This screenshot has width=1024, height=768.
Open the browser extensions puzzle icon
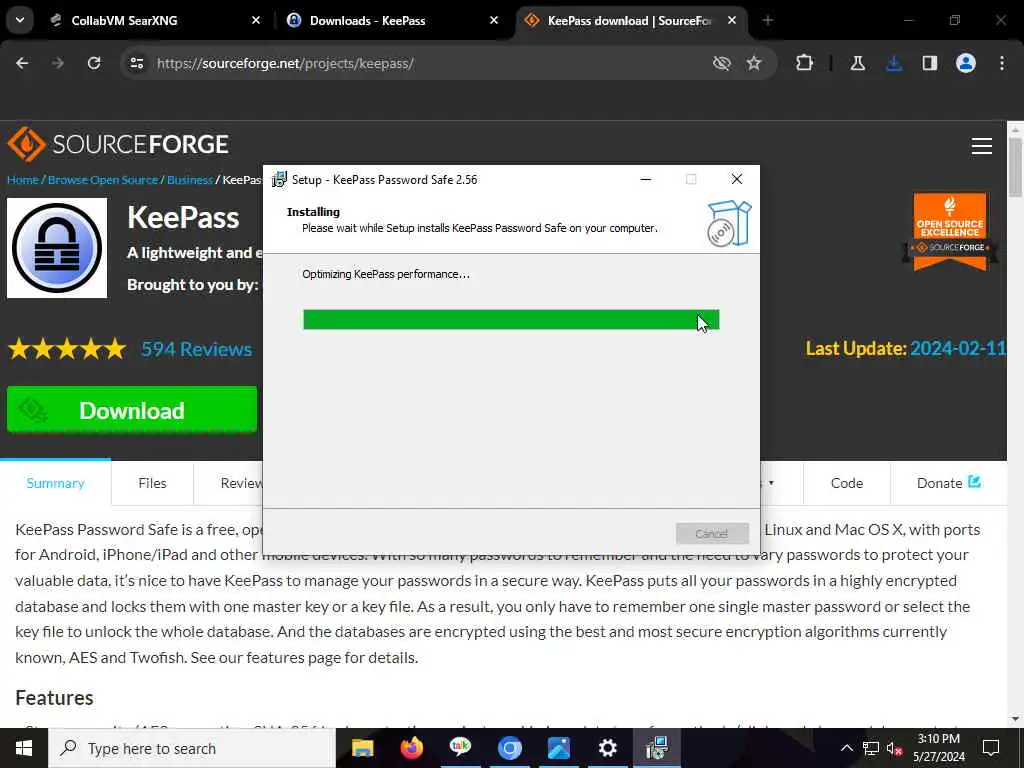[805, 63]
